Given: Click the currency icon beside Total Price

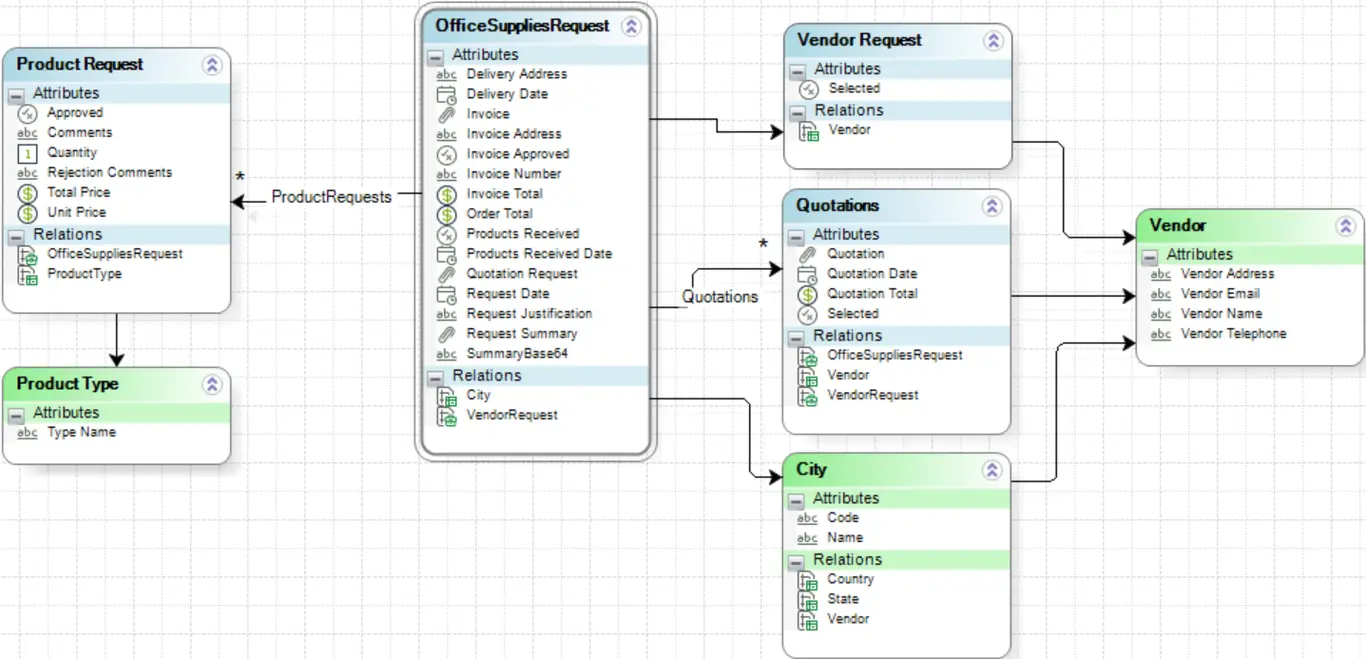Looking at the screenshot, I should tap(28, 193).
